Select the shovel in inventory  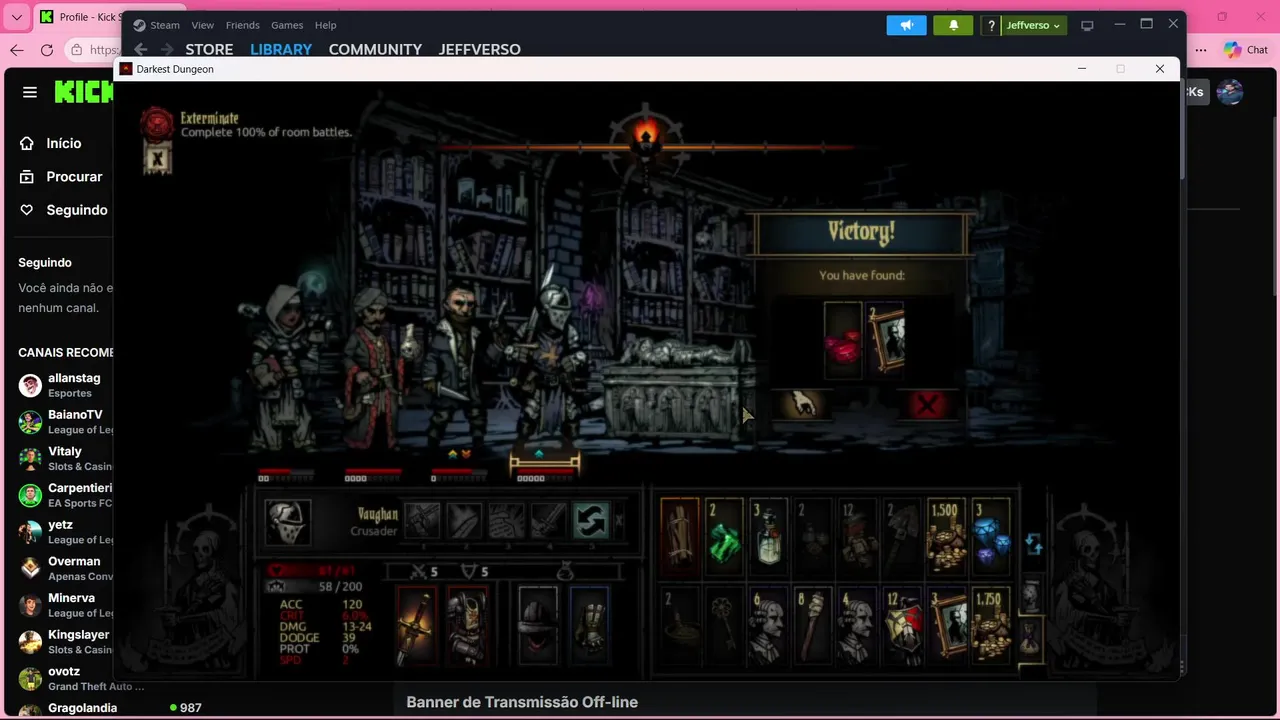click(x=902, y=537)
